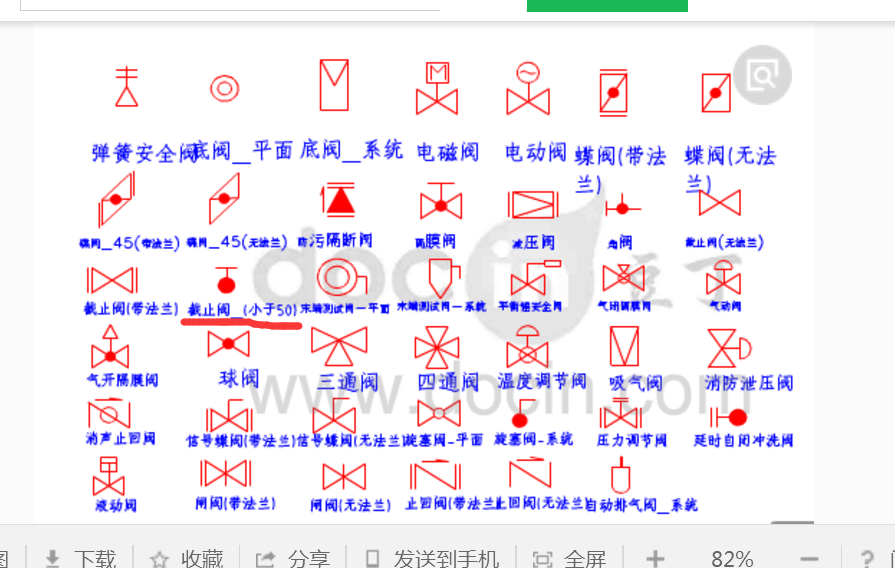Image resolution: width=895 pixels, height=568 pixels.
Task: Click the 消防泄压阀 symbol
Action: (729, 348)
